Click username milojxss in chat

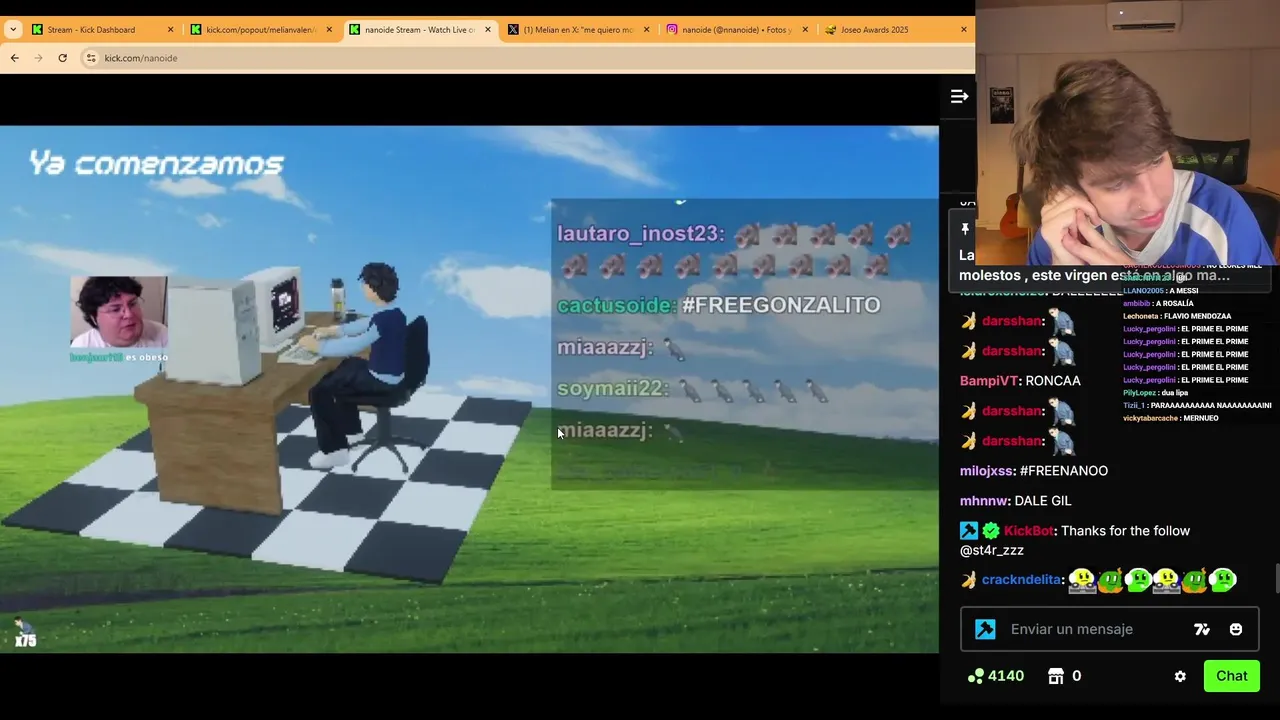988,471
